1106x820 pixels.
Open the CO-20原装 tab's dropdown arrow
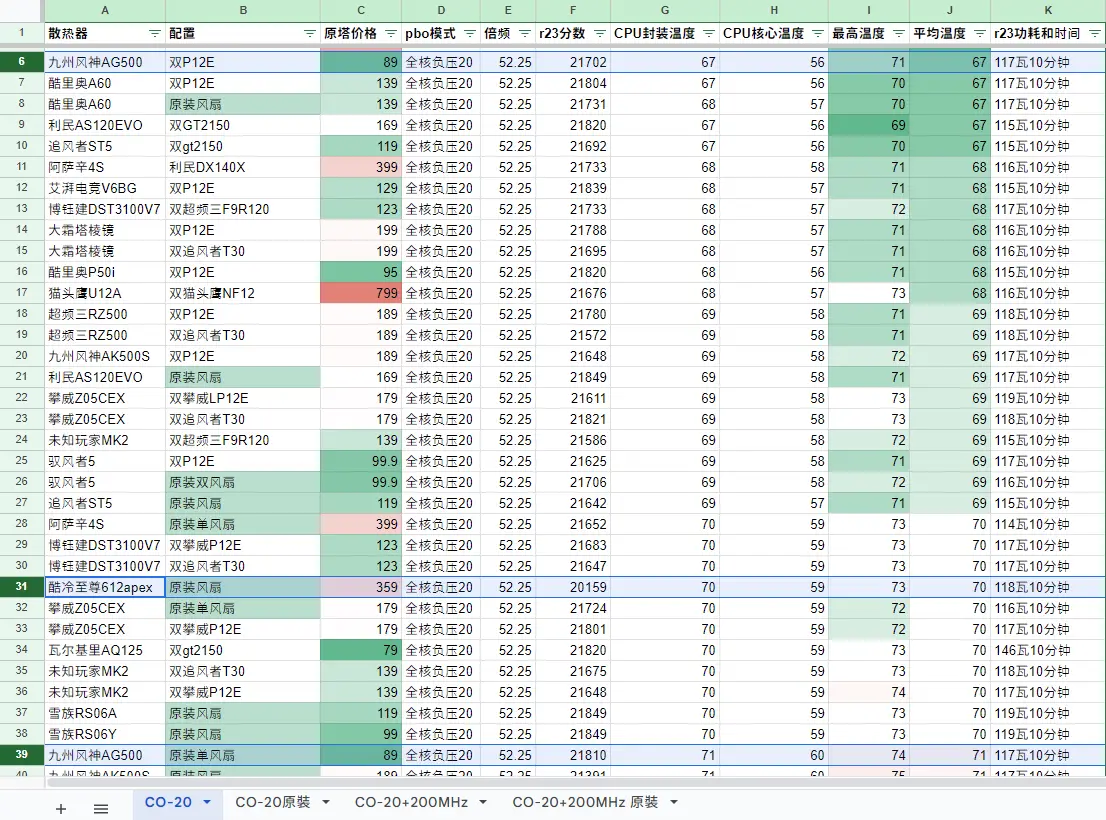coord(326,802)
